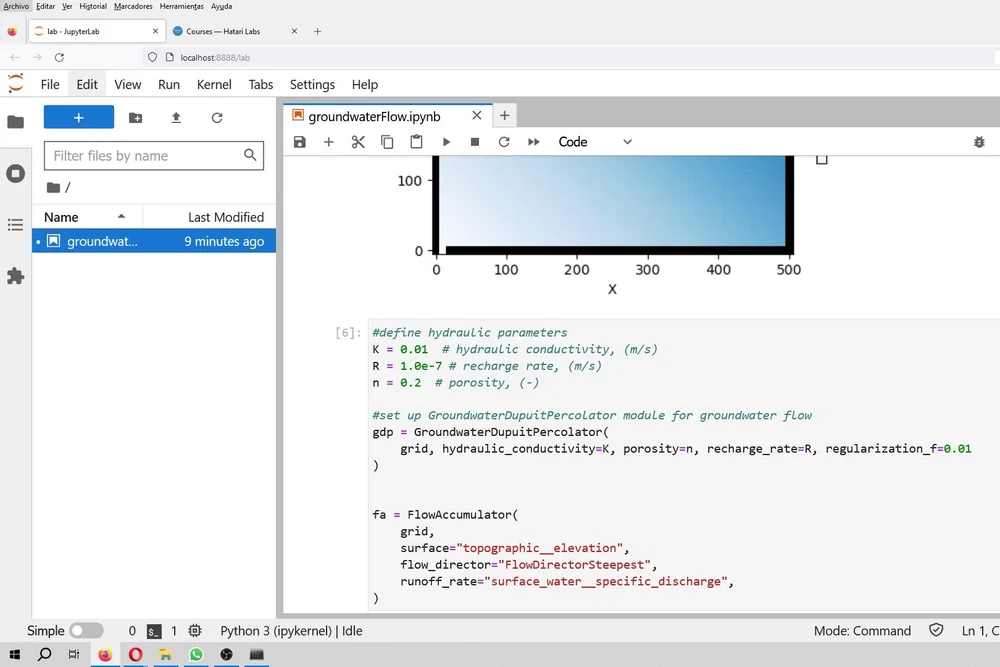Create a new folder in file browser
Viewport: 1000px width, 667px height.
coord(135,117)
